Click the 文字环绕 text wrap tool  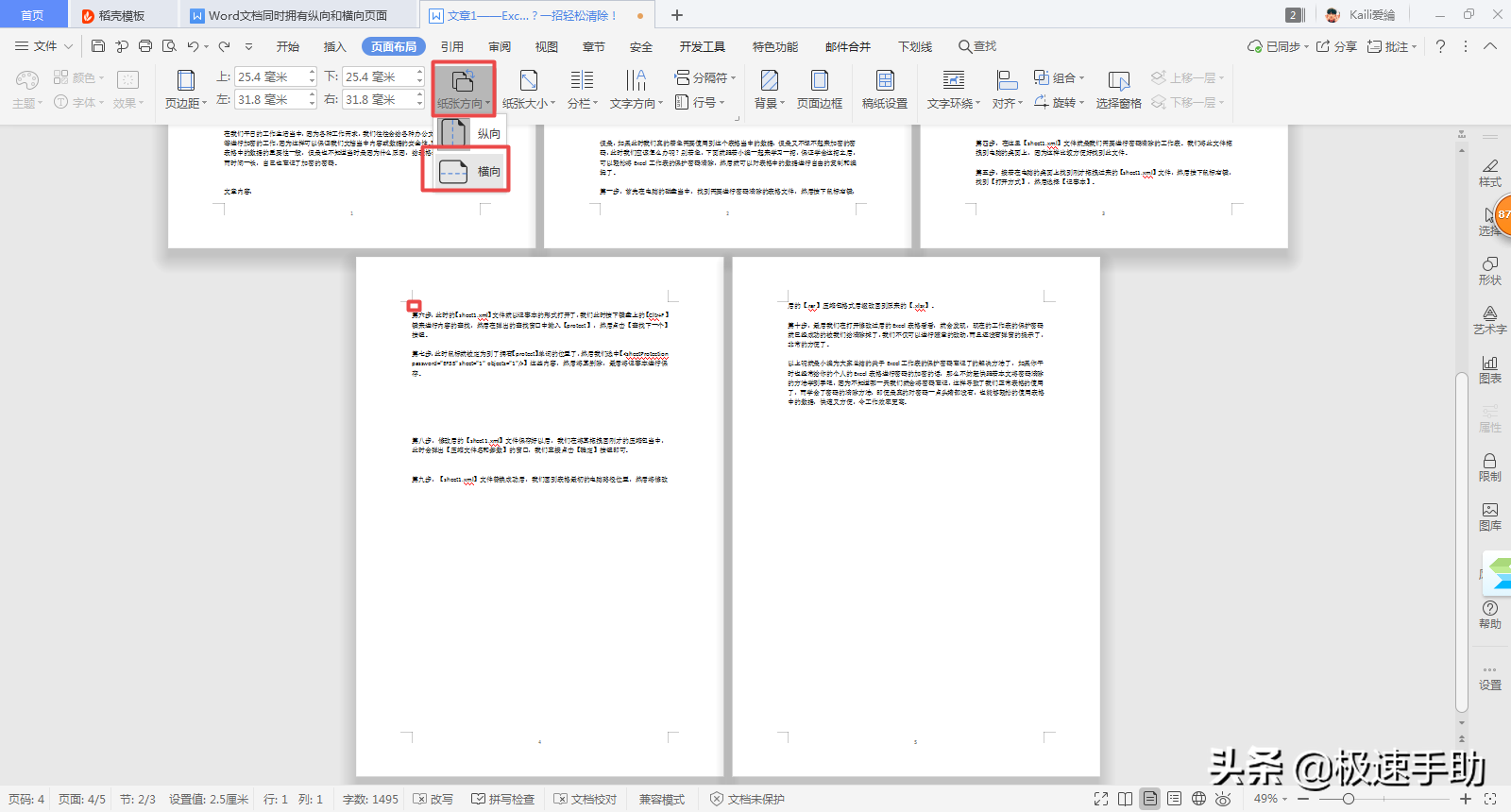954,90
